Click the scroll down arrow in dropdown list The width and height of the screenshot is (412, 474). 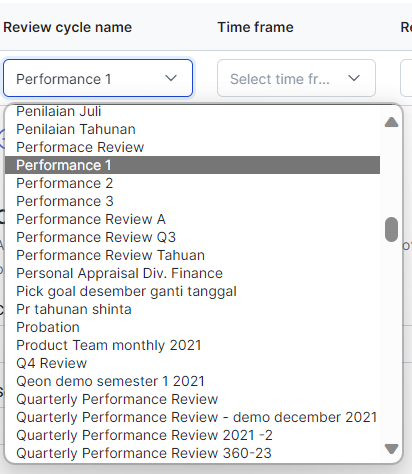tap(391, 449)
